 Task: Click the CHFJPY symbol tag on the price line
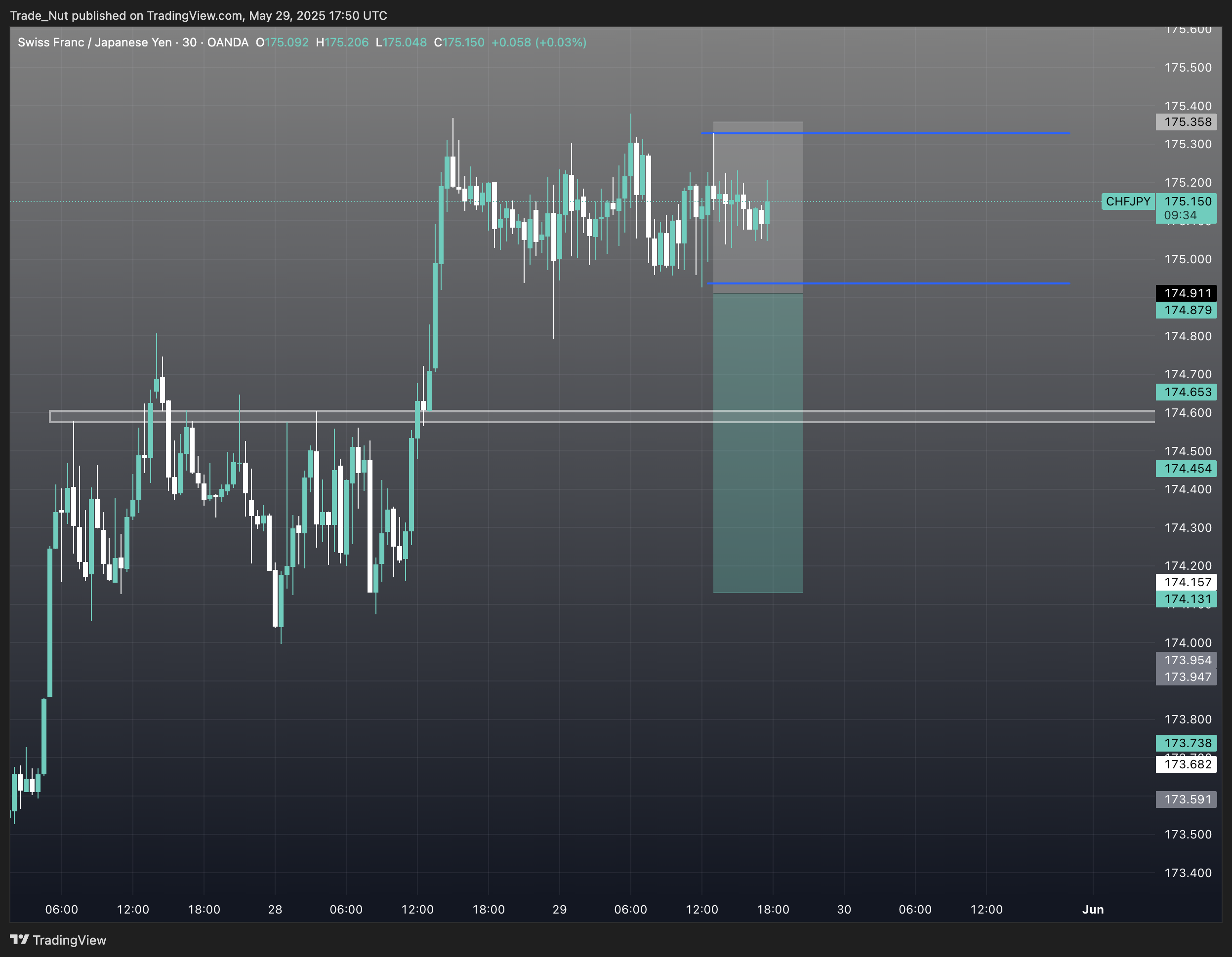pyautogui.click(x=1128, y=201)
